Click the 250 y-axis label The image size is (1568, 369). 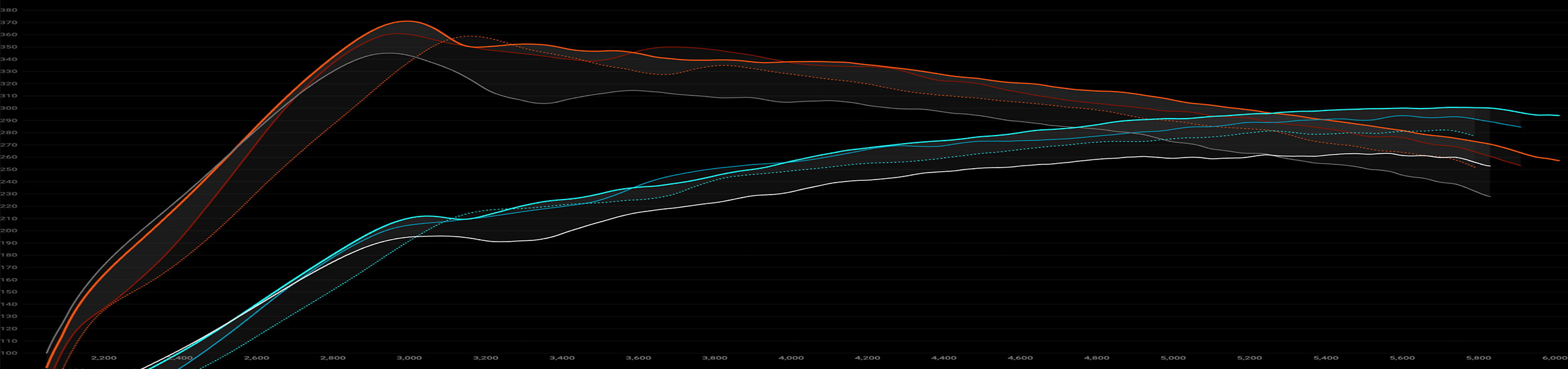(x=9, y=169)
